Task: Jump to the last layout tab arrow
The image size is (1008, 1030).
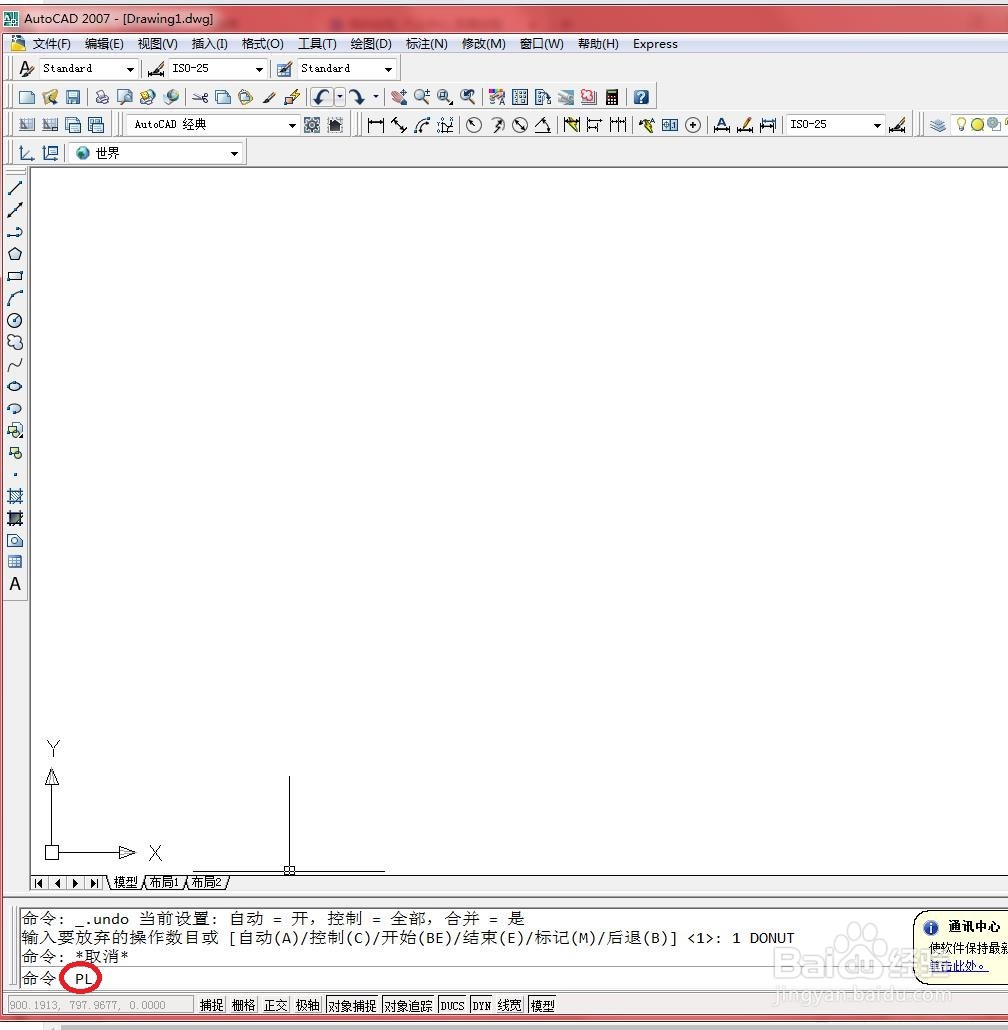Action: click(95, 883)
